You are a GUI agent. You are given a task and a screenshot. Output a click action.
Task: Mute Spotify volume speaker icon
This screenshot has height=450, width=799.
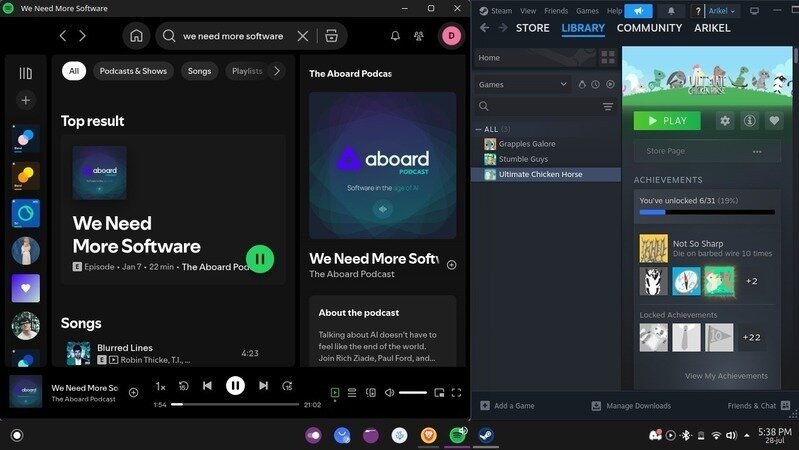click(389, 392)
